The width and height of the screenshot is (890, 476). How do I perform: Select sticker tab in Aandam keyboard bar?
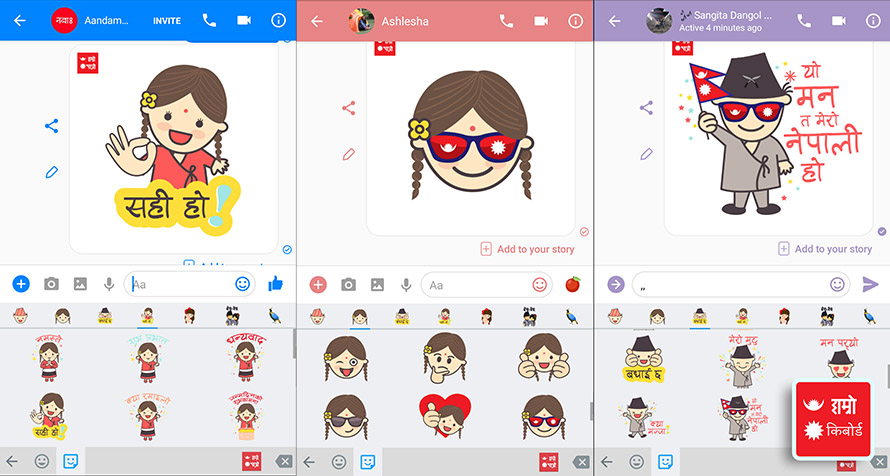(x=71, y=462)
